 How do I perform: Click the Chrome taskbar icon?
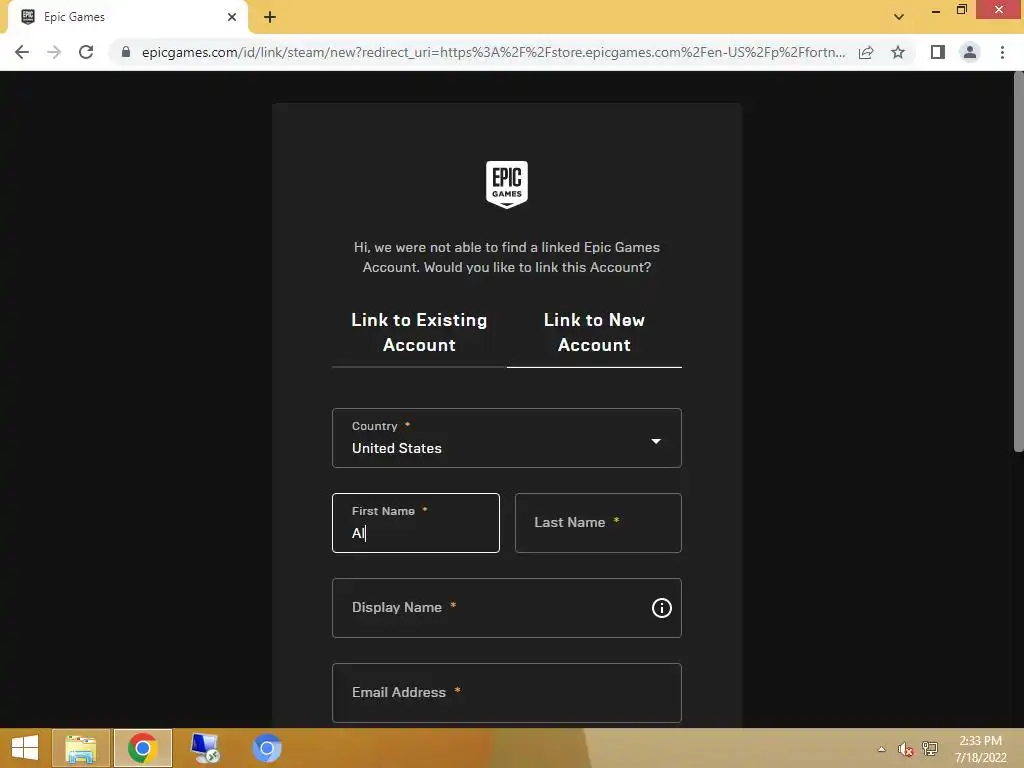[x=142, y=748]
